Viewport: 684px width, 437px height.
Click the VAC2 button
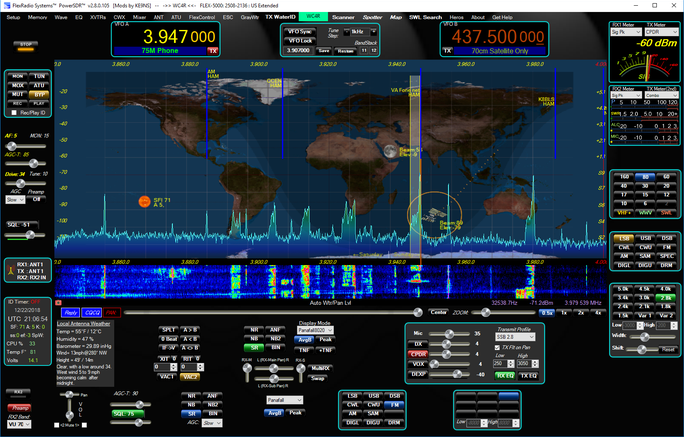pos(190,377)
